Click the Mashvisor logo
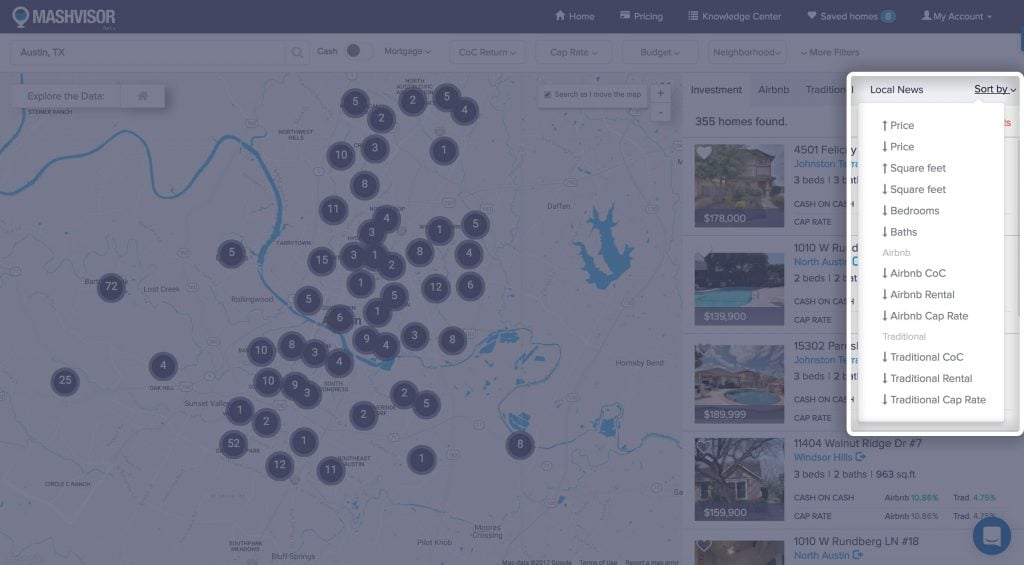Screen dimensions: 1024x565 pyautogui.click(x=64, y=17)
